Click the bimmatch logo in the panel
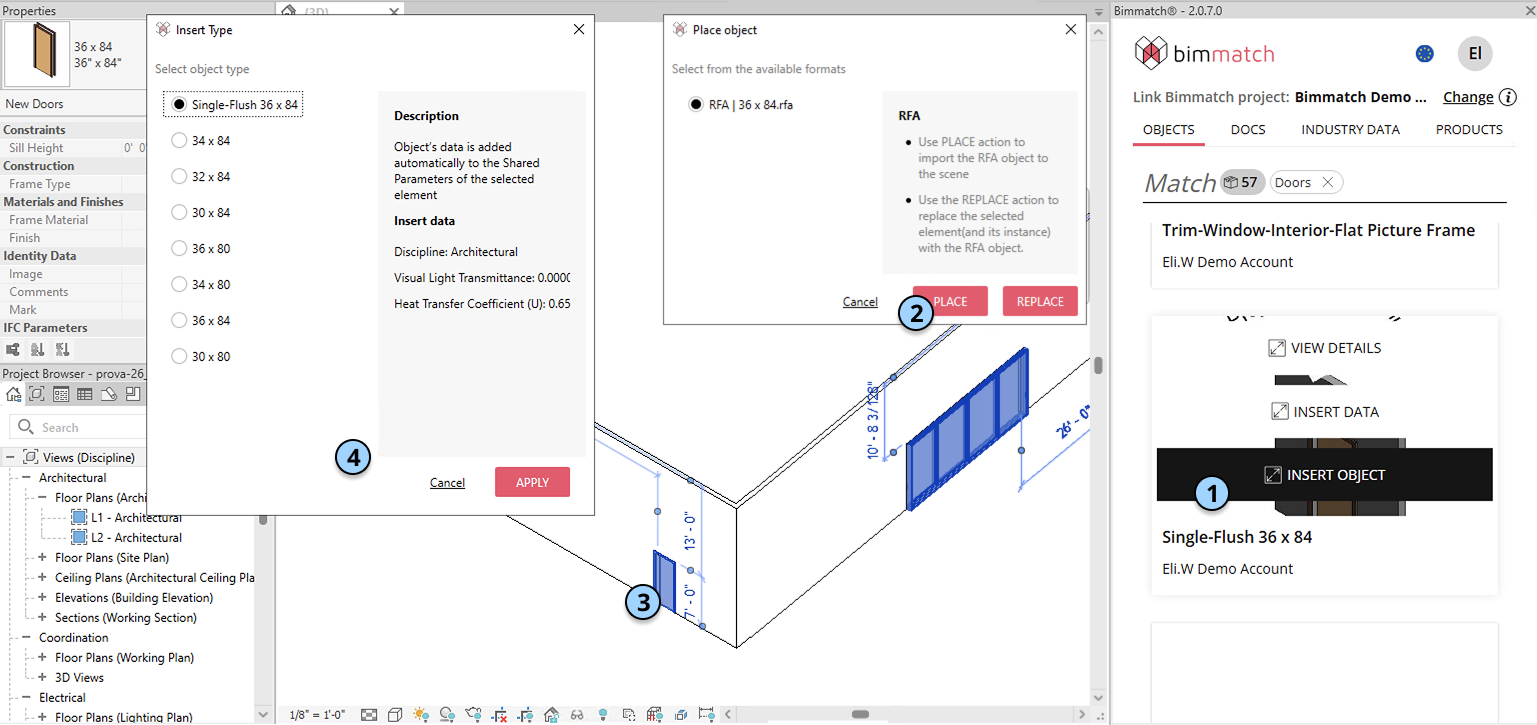Image resolution: width=1537 pixels, height=725 pixels. pos(1205,54)
